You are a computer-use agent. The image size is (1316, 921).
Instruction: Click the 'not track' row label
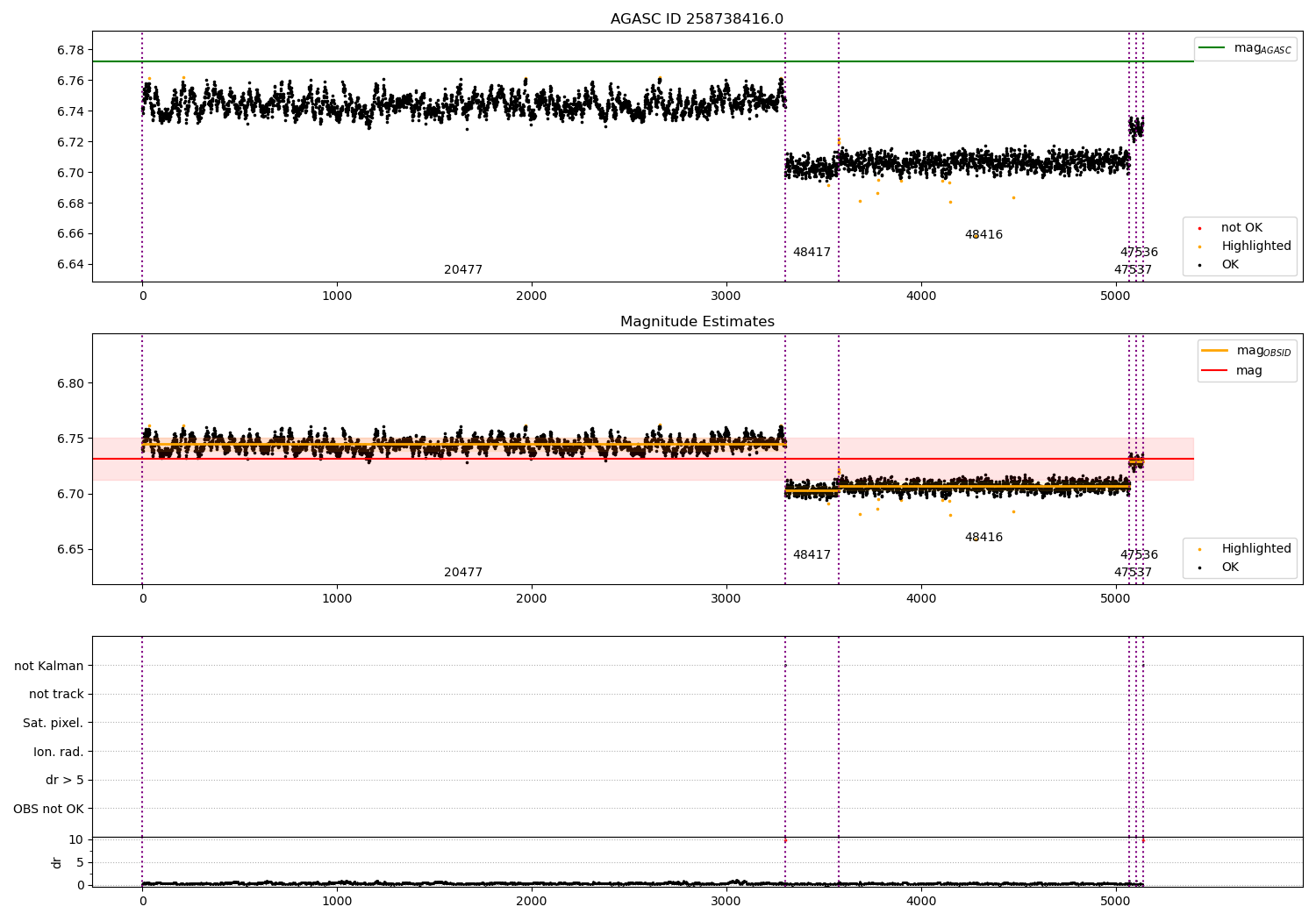point(56,694)
